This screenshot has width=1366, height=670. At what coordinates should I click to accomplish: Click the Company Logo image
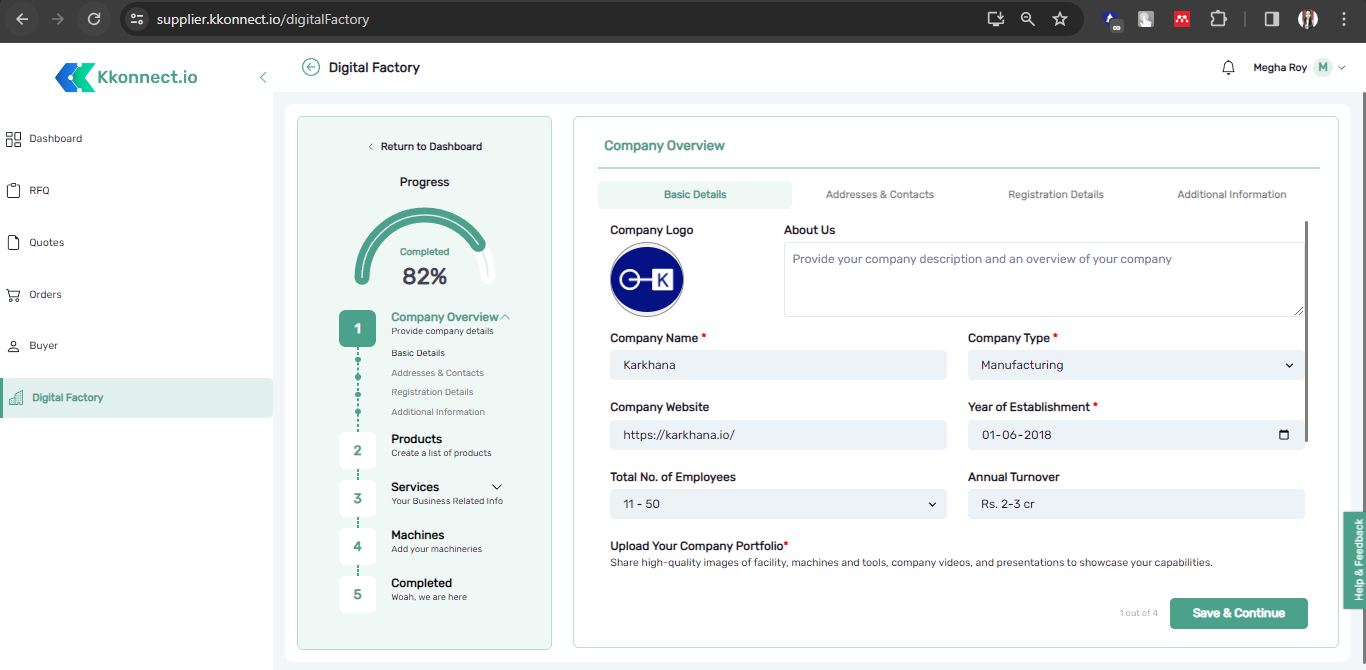click(646, 280)
